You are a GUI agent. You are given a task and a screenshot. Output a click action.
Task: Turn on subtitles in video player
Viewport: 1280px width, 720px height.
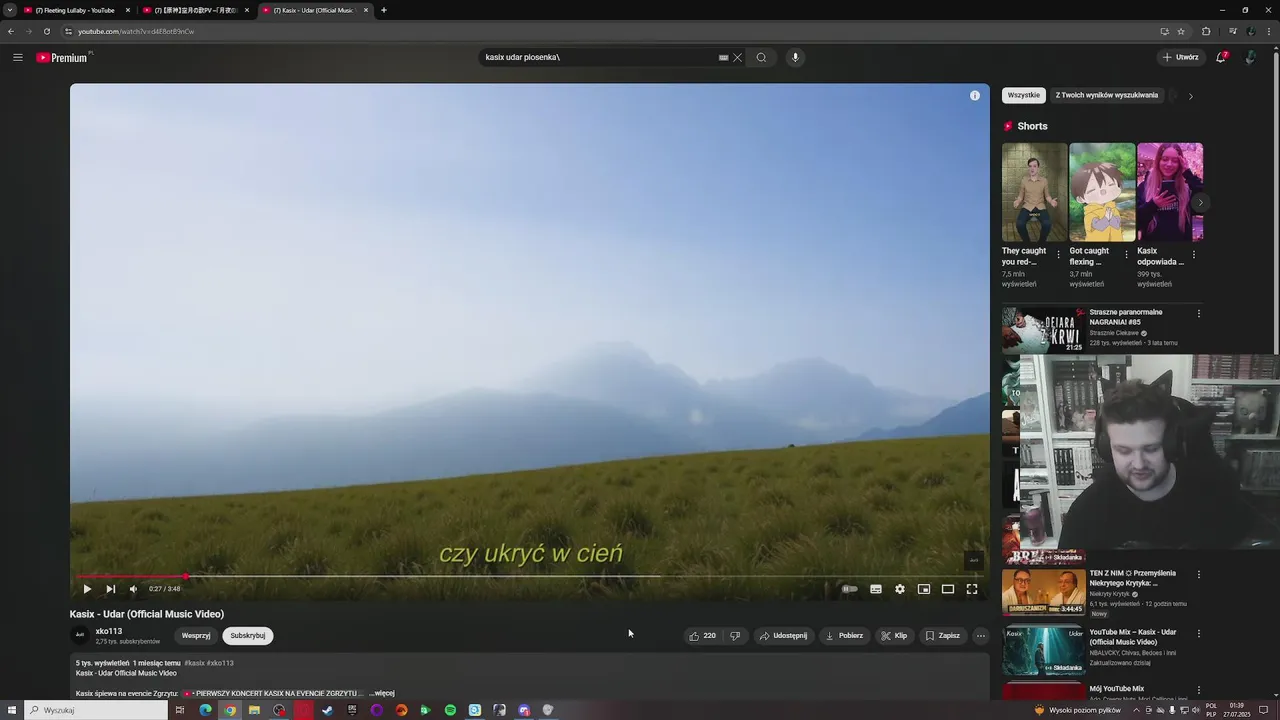click(x=876, y=589)
